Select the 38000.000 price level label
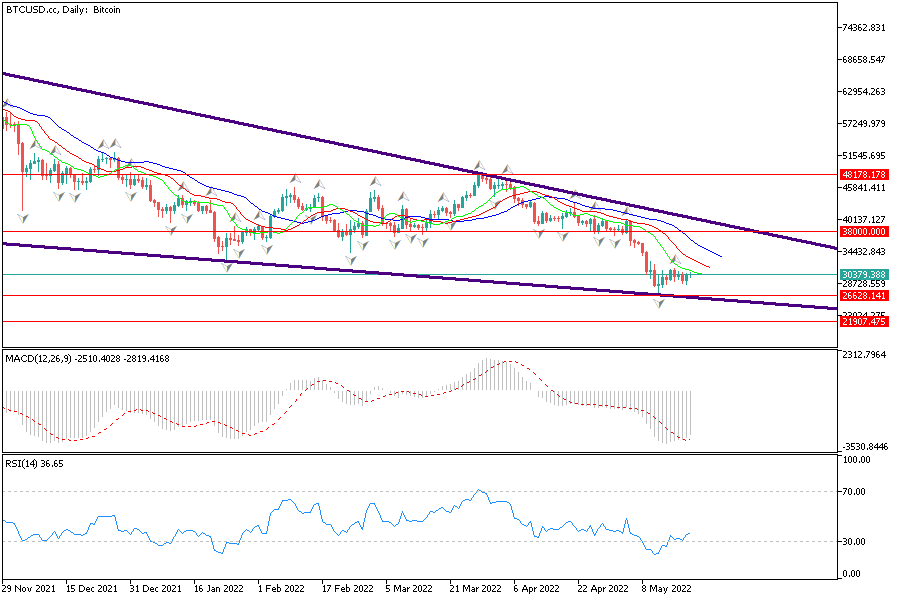 click(865, 232)
